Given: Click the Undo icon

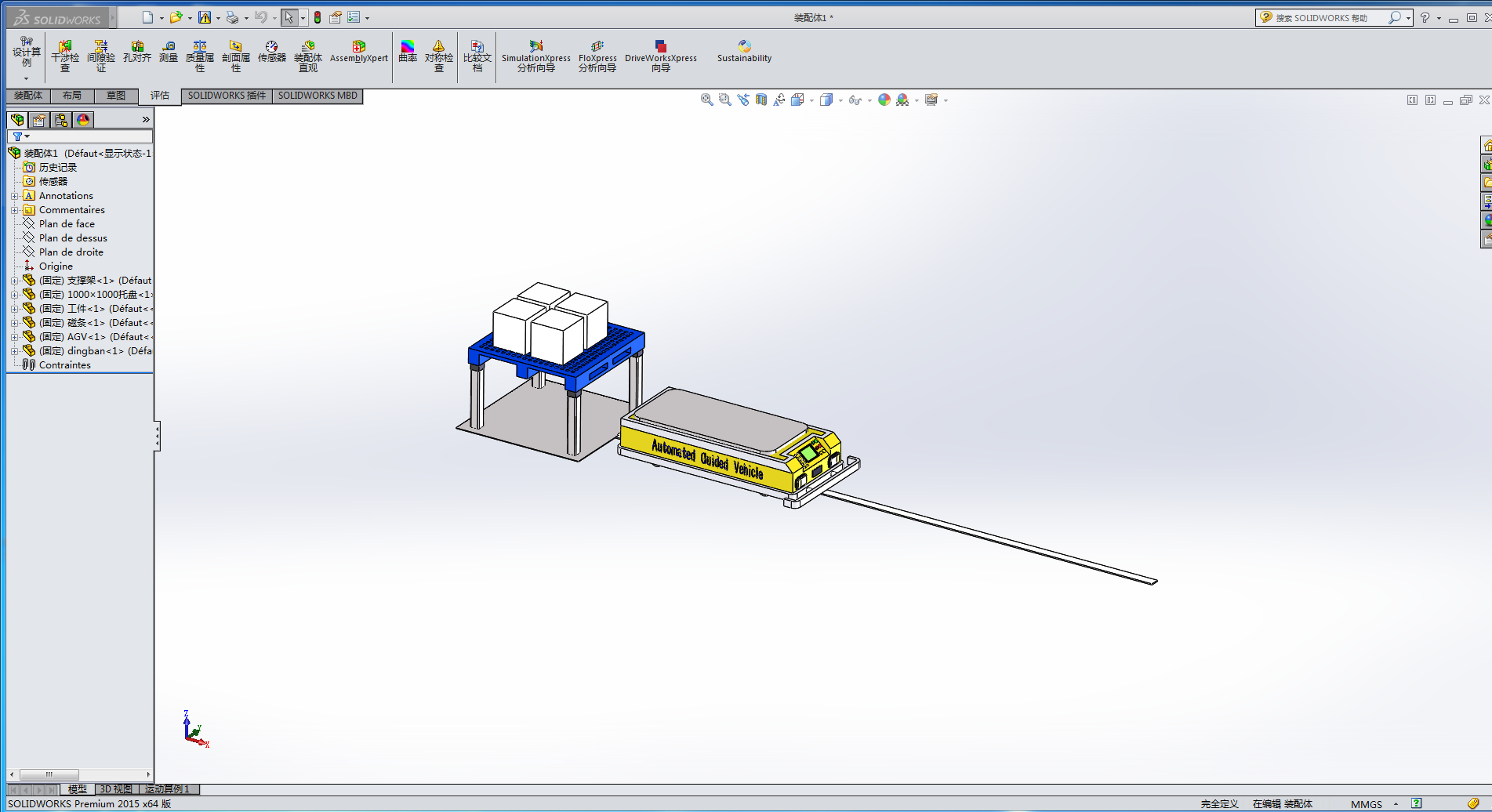Looking at the screenshot, I should pos(260,17).
